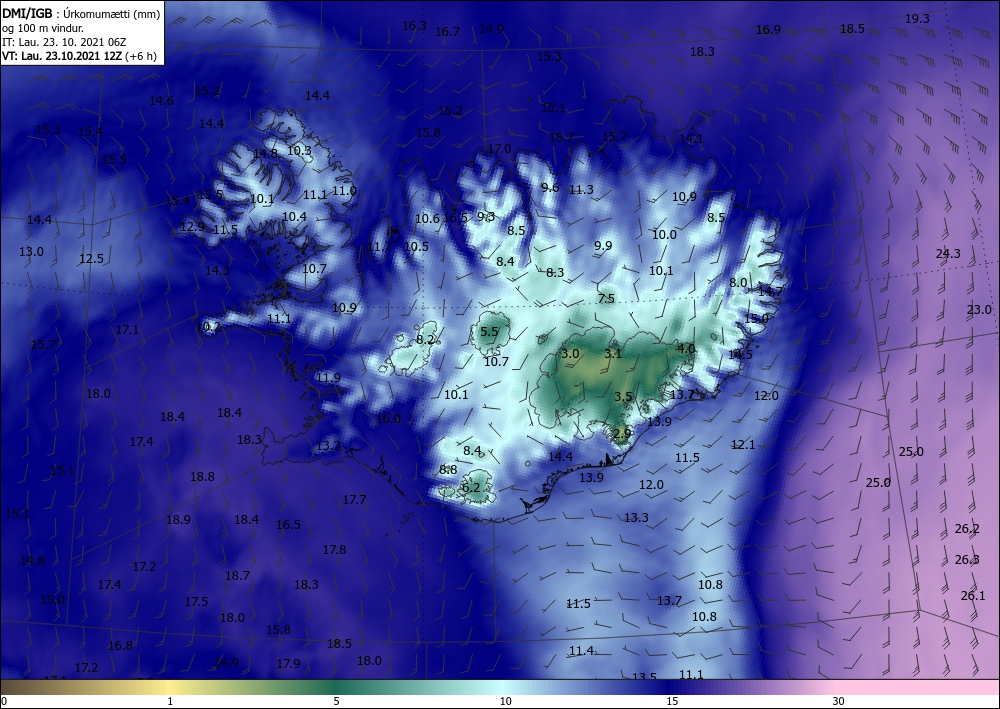Click the map value '11.3'

coord(581,189)
